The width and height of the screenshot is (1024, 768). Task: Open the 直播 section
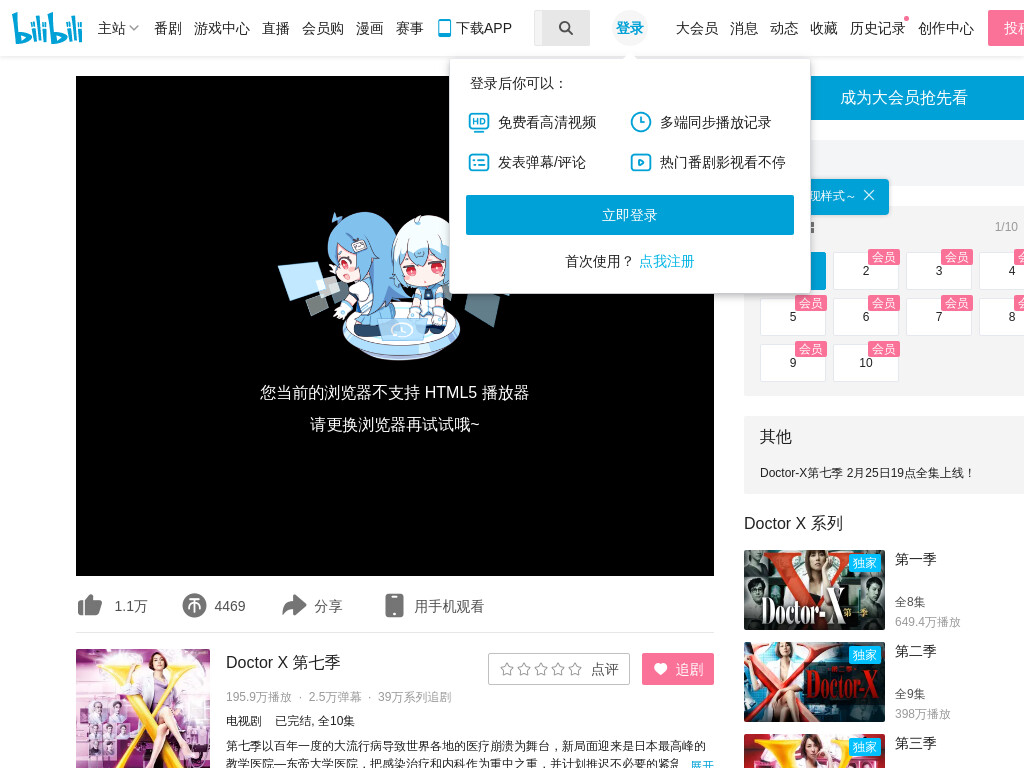point(276,28)
